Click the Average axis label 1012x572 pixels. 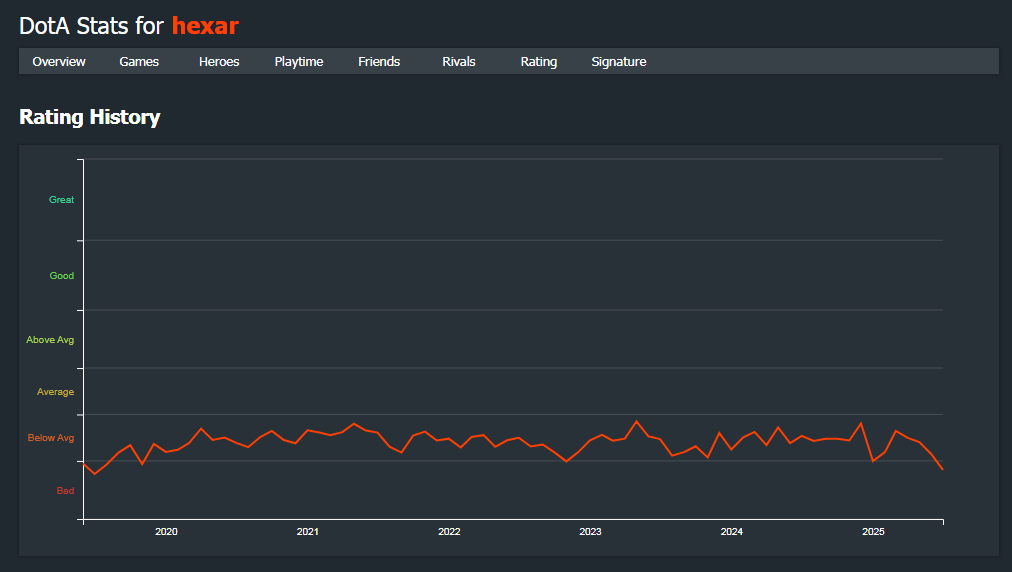55,392
